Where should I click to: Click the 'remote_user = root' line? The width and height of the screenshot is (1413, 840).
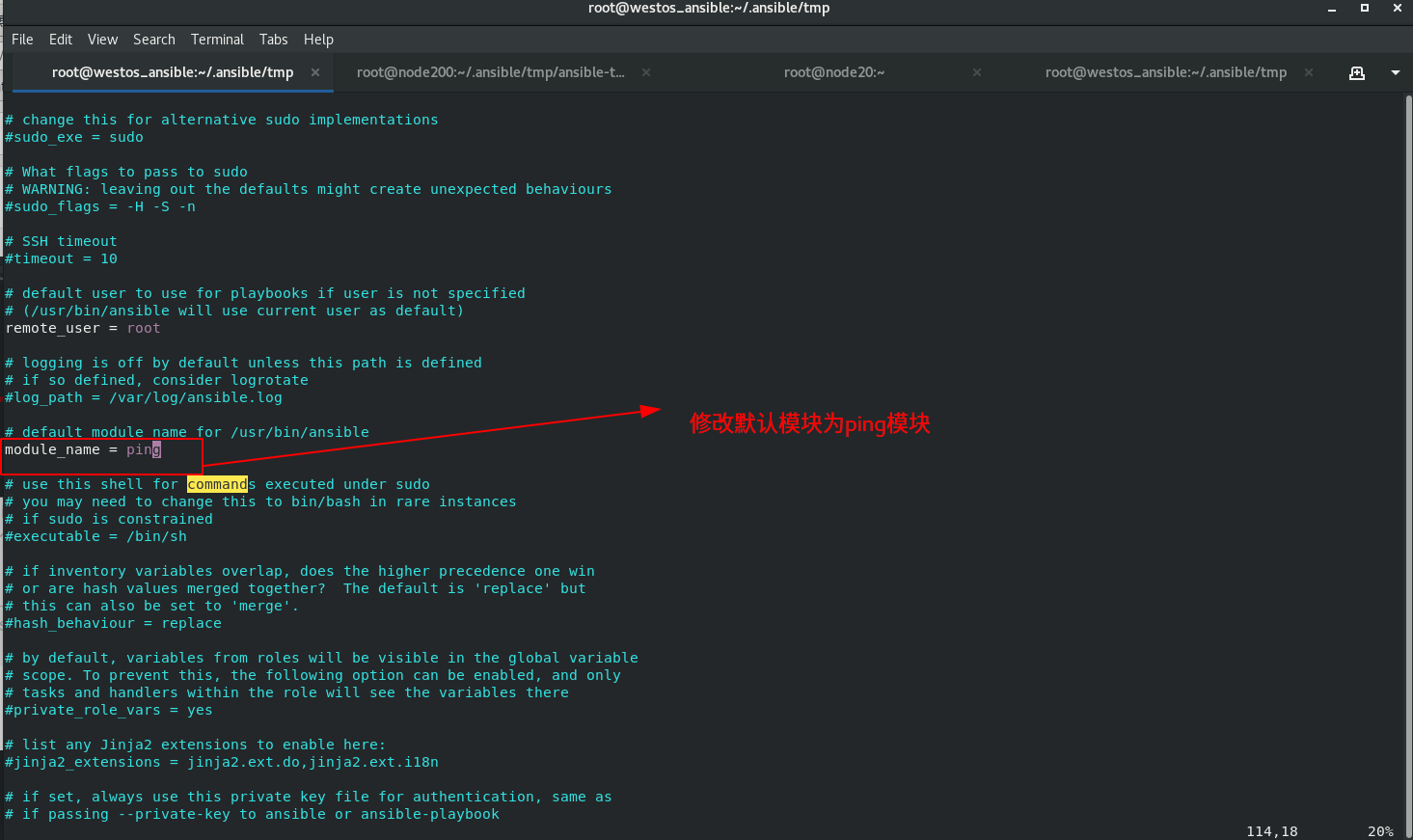(83, 328)
